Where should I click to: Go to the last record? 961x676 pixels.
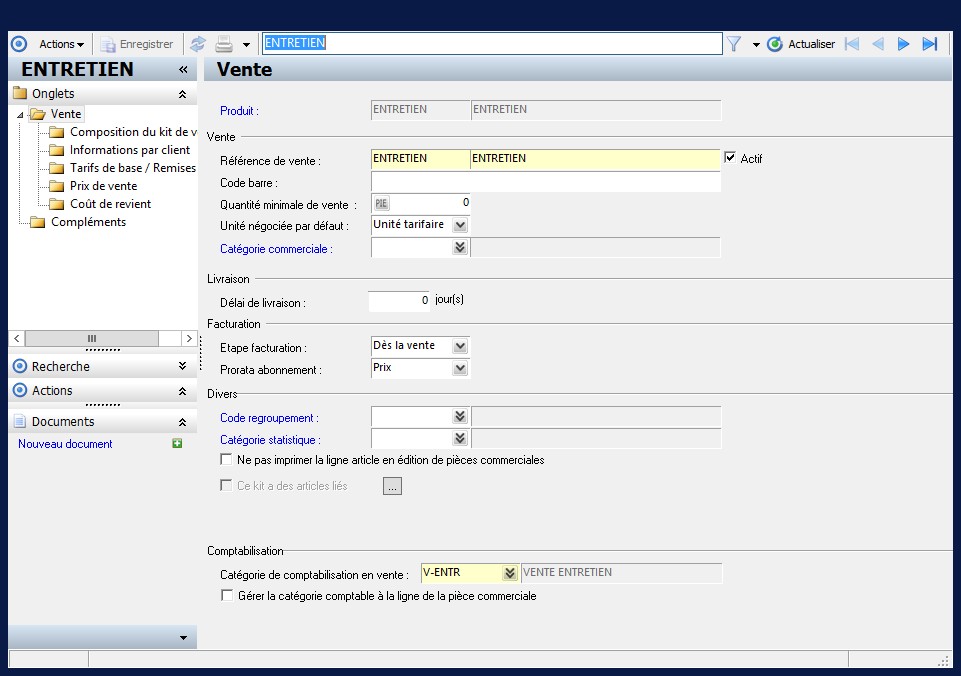tap(930, 44)
